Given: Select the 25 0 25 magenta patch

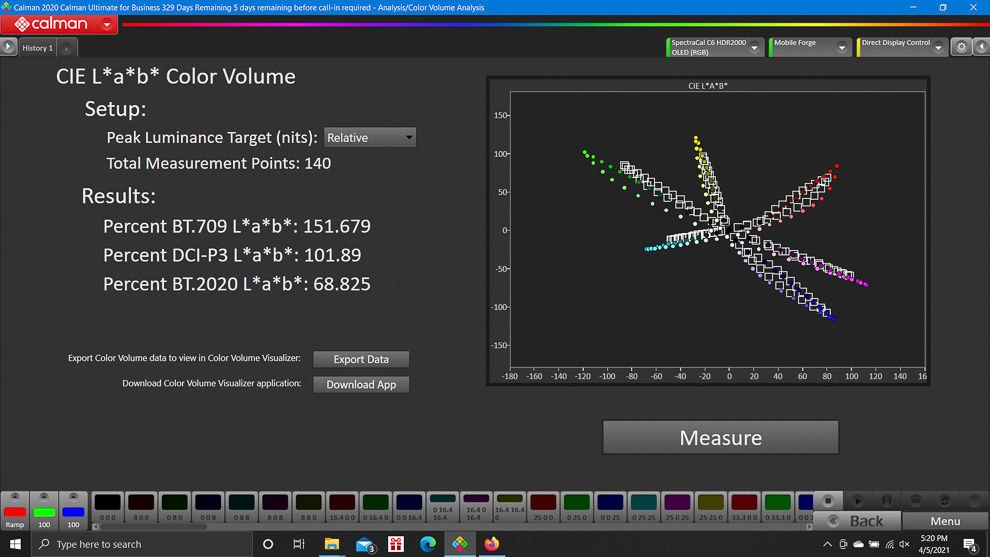Looking at the screenshot, I should point(677,507).
